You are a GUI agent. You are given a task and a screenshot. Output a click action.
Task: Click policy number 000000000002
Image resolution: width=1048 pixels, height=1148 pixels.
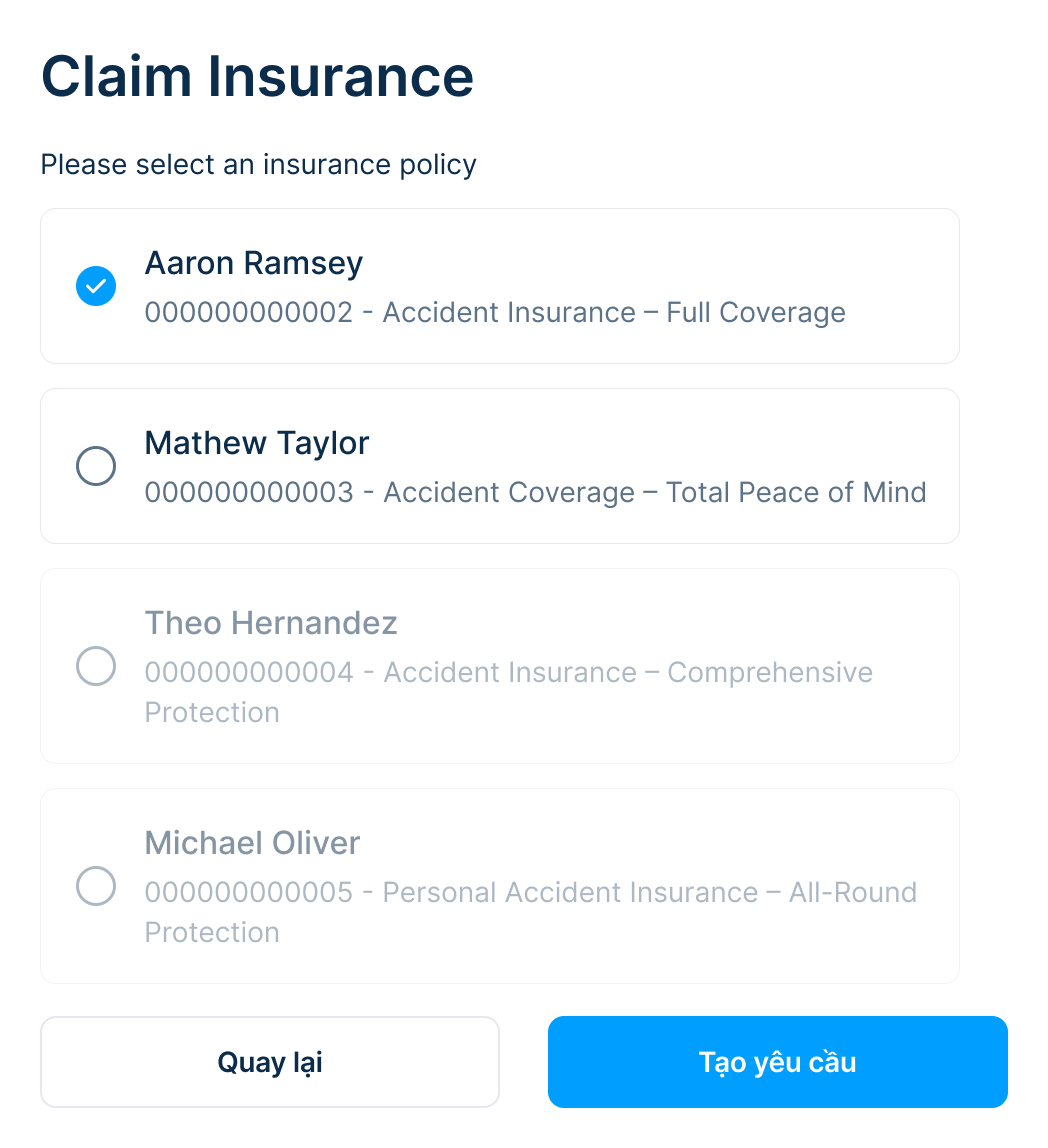coord(248,313)
